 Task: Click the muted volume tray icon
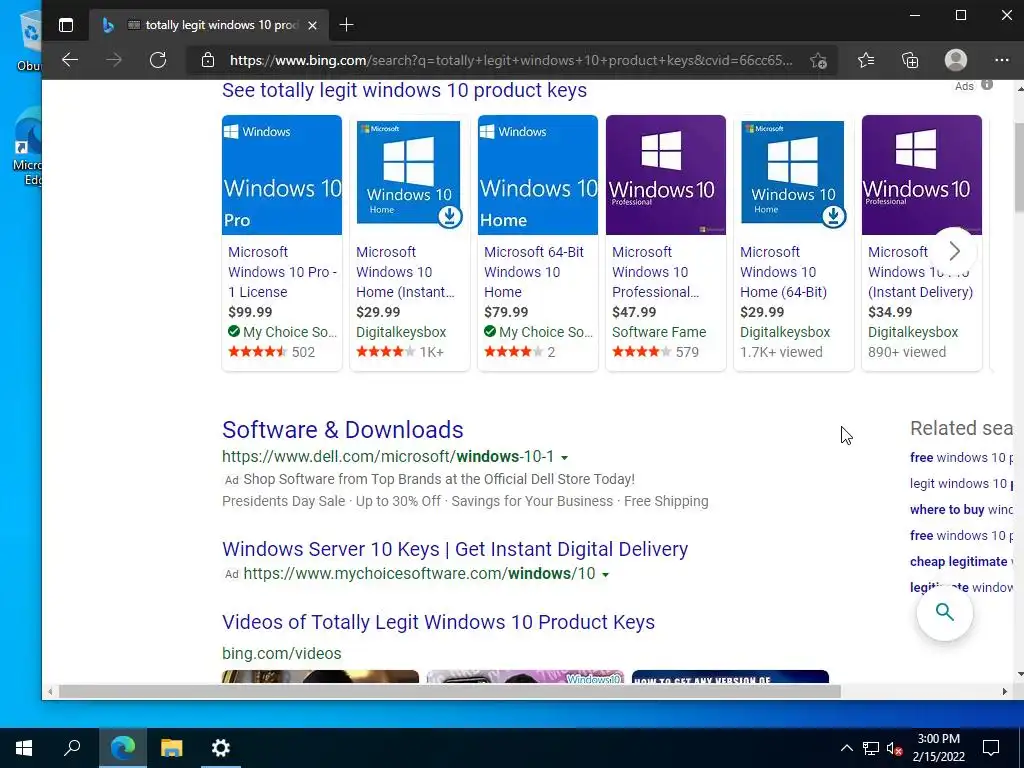pos(894,748)
